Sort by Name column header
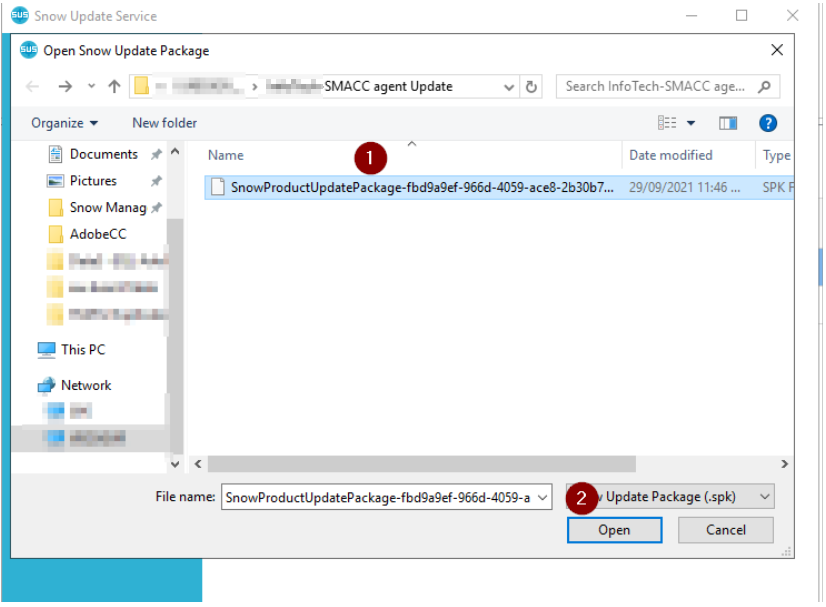Screen dimensions: 826x607 [225, 155]
